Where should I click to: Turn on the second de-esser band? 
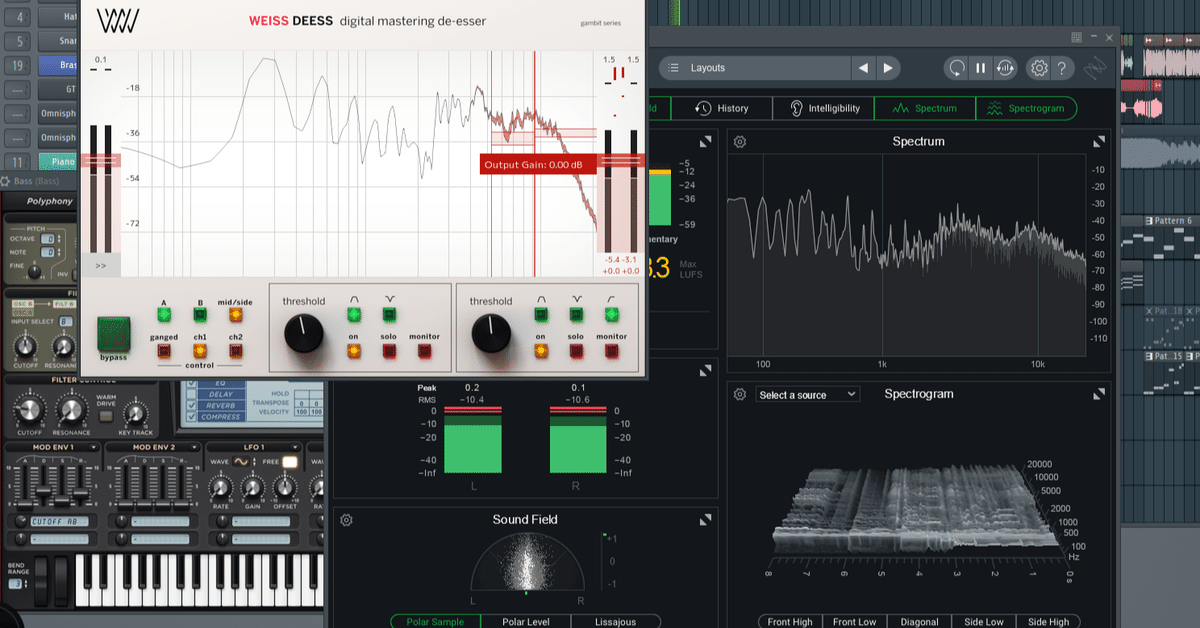pyautogui.click(x=540, y=351)
